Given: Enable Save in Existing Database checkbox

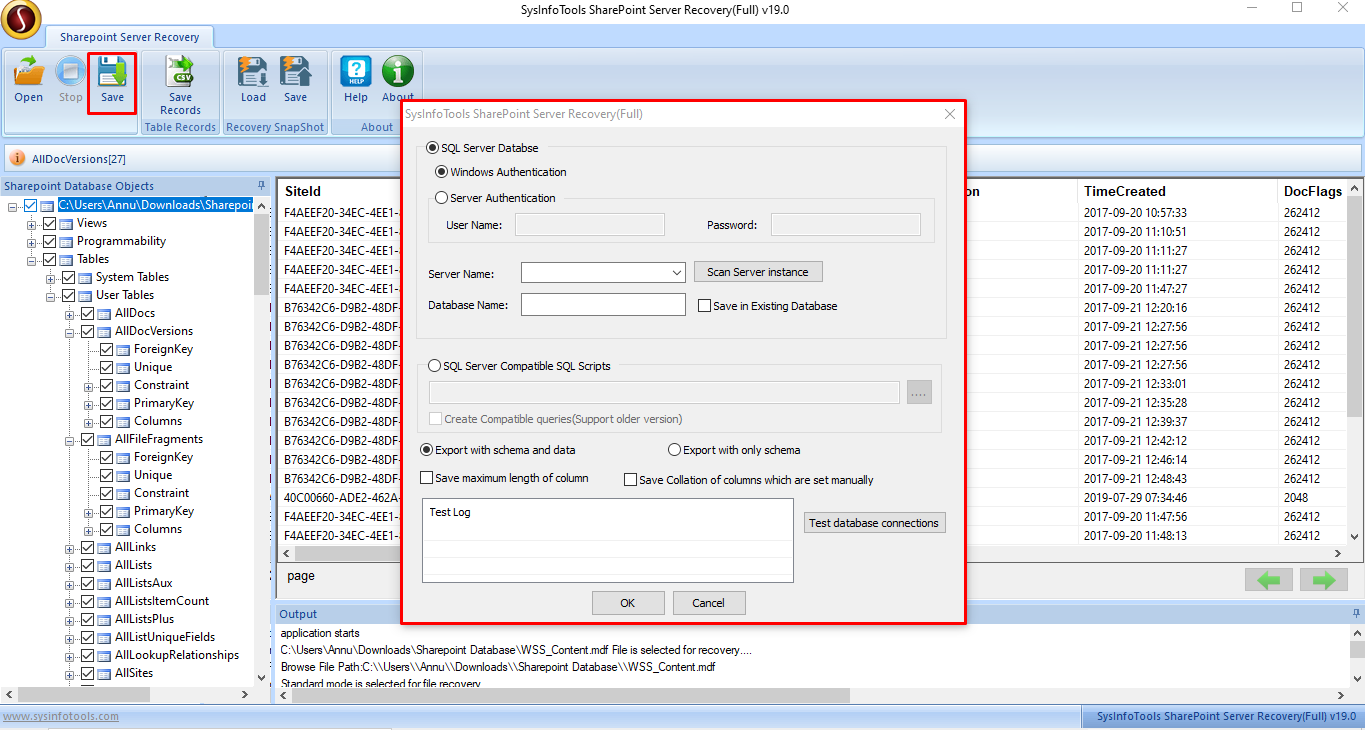Looking at the screenshot, I should 704,306.
